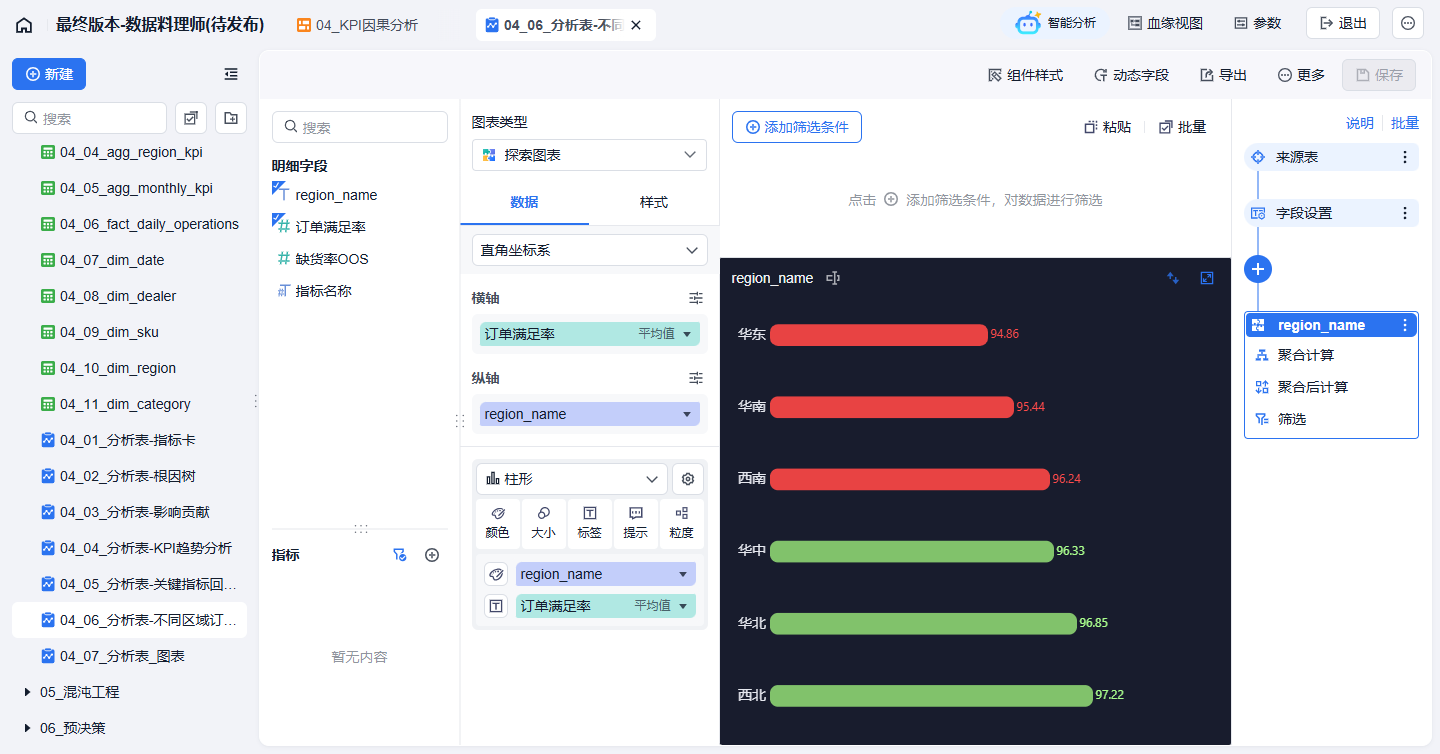Click the 批量 link in the right panel
The width and height of the screenshot is (1440, 754).
(x=1405, y=123)
